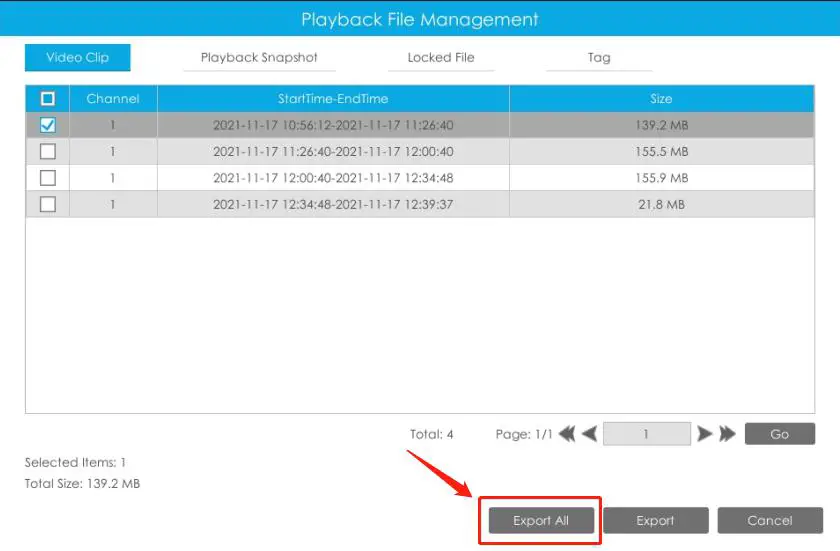Click the Total Size: 139.2 MB text
840x551 pixels.
[82, 484]
